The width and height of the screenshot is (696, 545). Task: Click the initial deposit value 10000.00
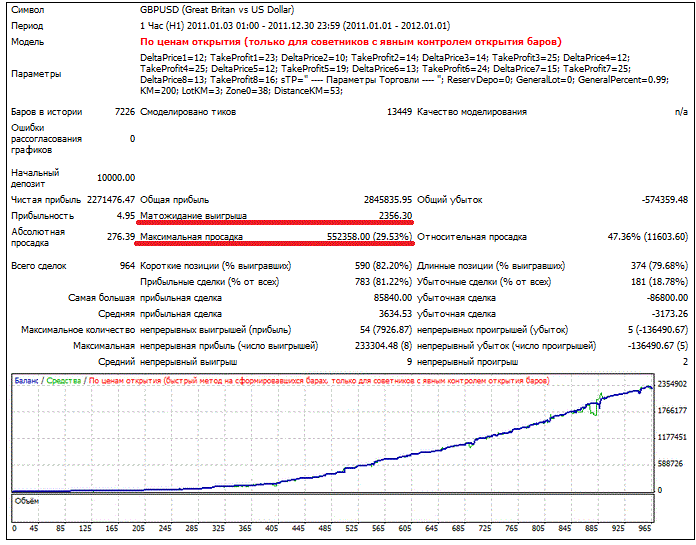point(116,178)
